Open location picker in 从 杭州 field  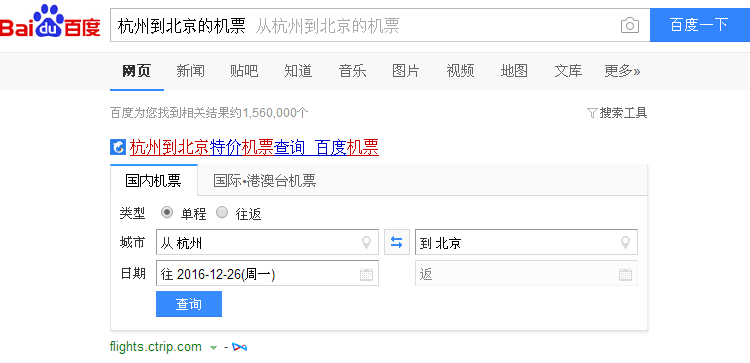tap(366, 243)
